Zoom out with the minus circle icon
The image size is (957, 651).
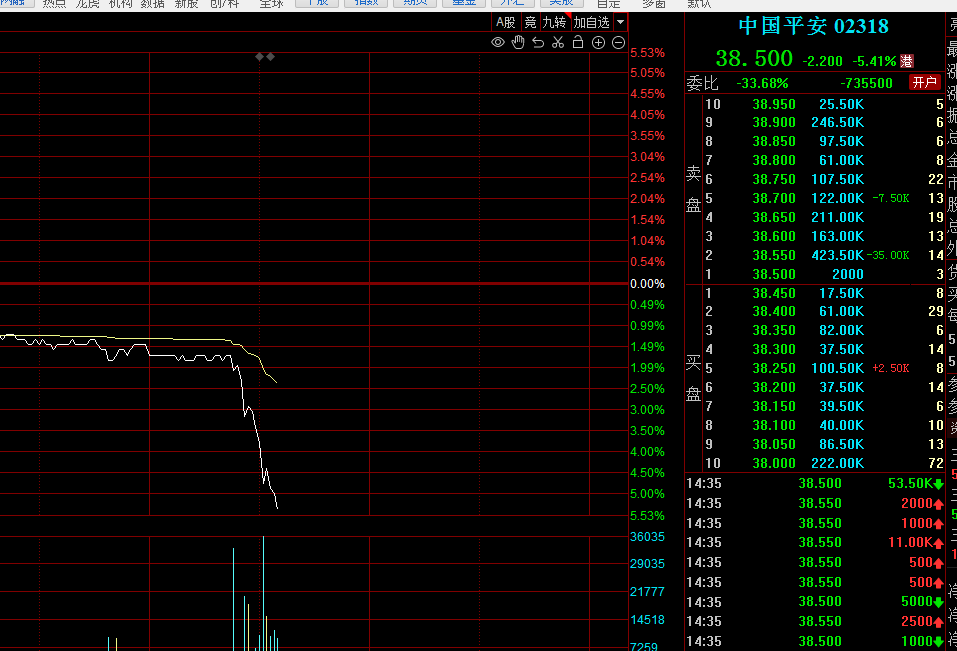coord(618,42)
